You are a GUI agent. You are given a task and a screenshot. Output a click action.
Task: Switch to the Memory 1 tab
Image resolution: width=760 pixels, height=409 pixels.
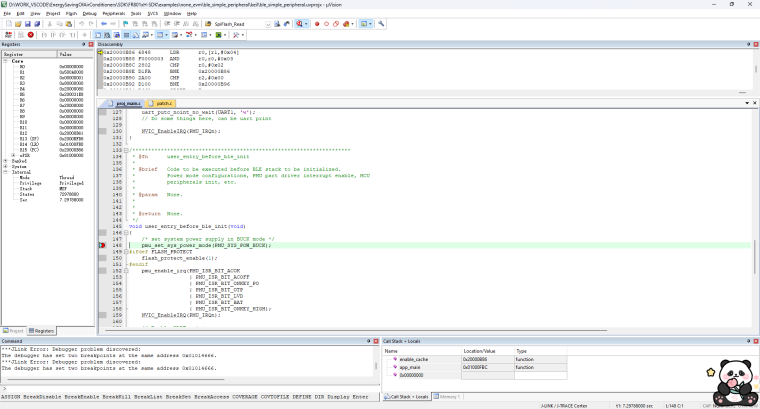click(x=449, y=396)
